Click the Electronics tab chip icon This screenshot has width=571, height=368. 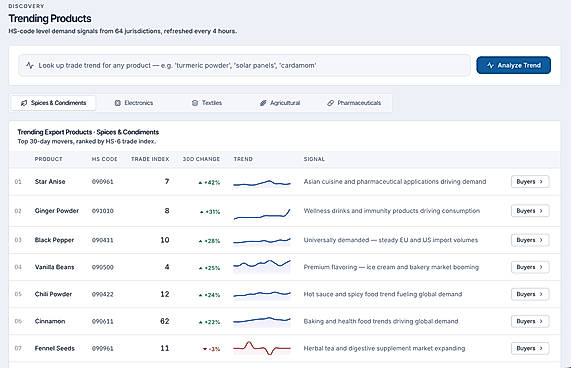pos(118,103)
